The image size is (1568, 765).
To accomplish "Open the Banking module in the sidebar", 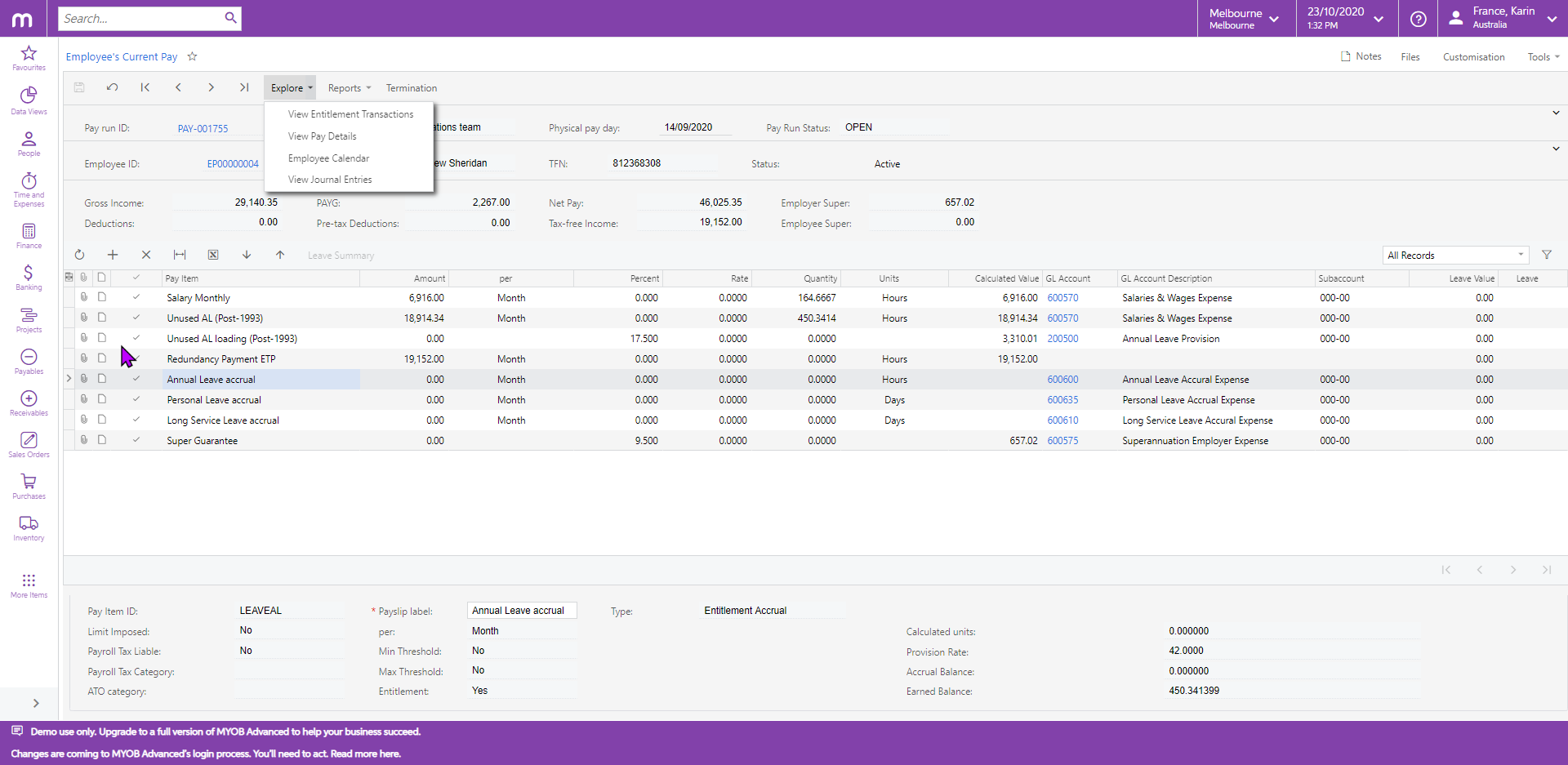I will 29,278.
